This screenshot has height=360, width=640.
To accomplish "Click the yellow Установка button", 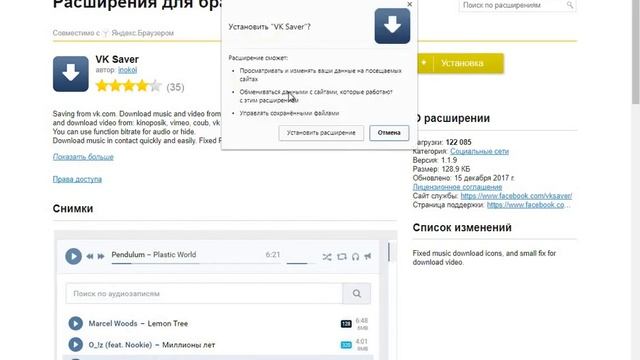I will [460, 63].
